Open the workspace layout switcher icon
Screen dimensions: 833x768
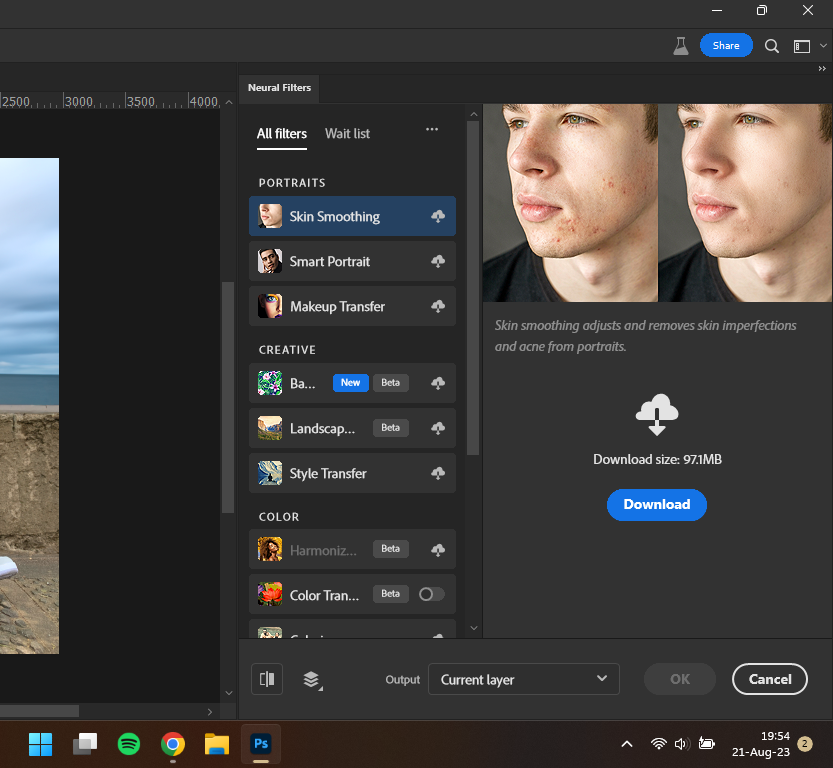coord(802,46)
